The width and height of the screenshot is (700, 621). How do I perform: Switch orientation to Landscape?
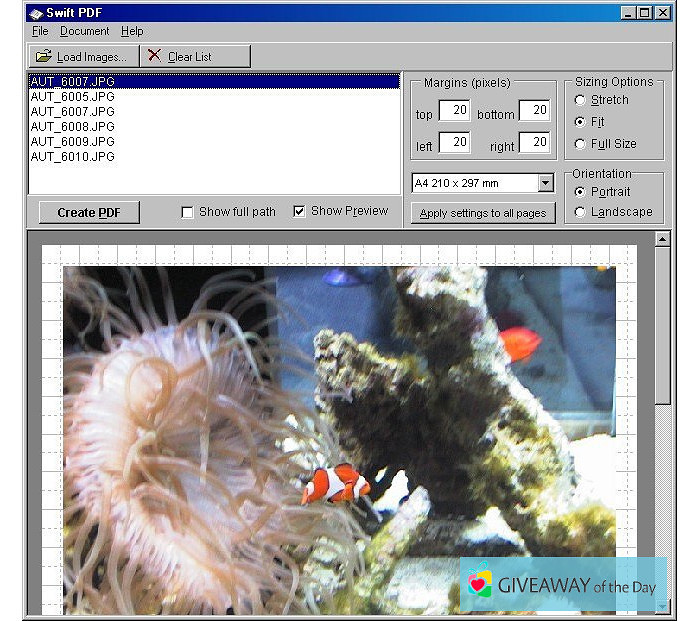[x=580, y=212]
